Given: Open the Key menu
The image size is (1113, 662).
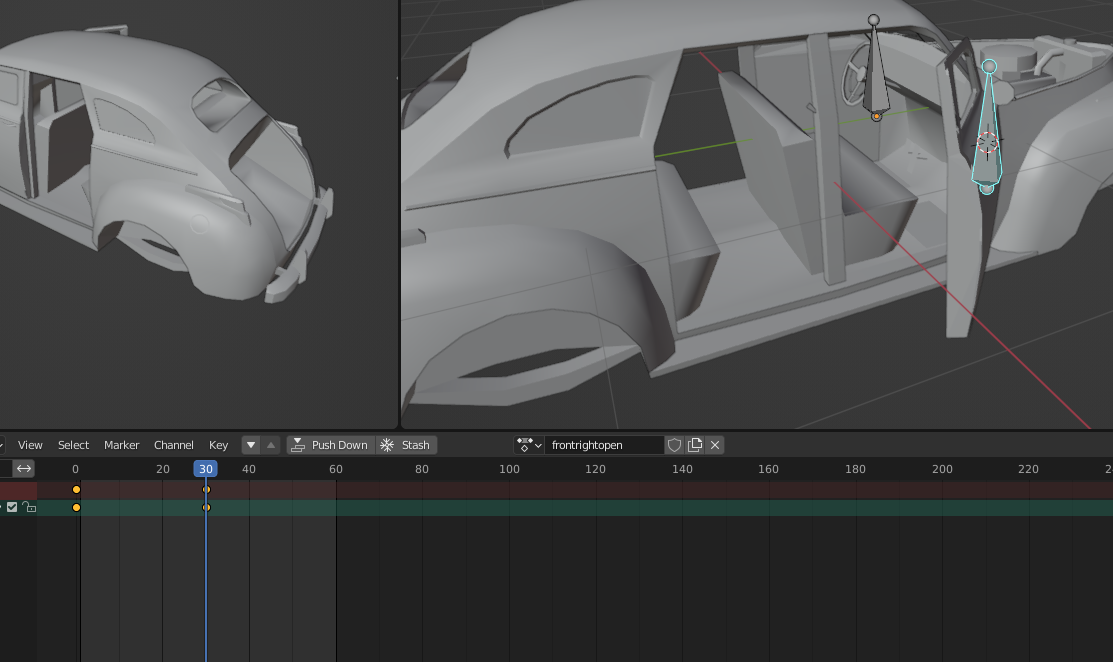Looking at the screenshot, I should click(x=218, y=445).
